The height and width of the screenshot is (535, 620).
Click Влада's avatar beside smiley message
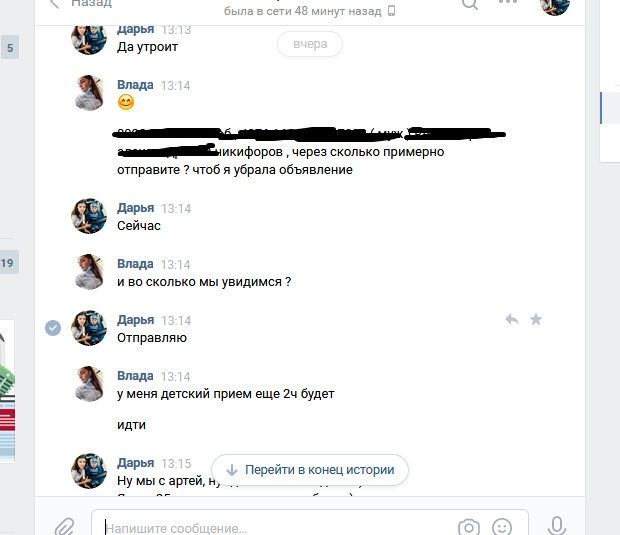(89, 93)
